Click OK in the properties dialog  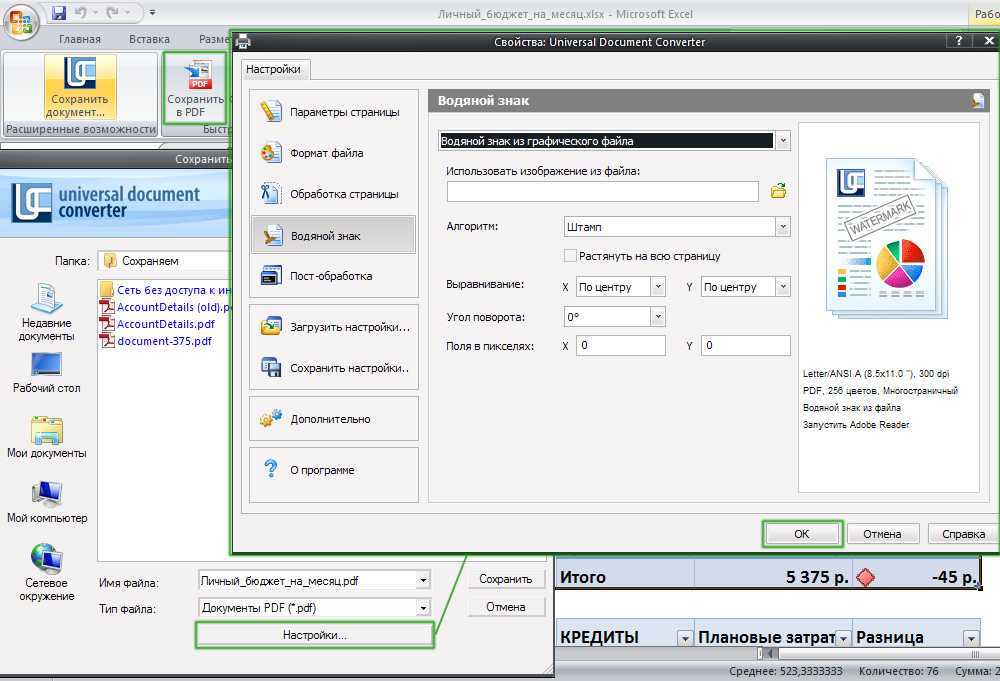[802, 534]
